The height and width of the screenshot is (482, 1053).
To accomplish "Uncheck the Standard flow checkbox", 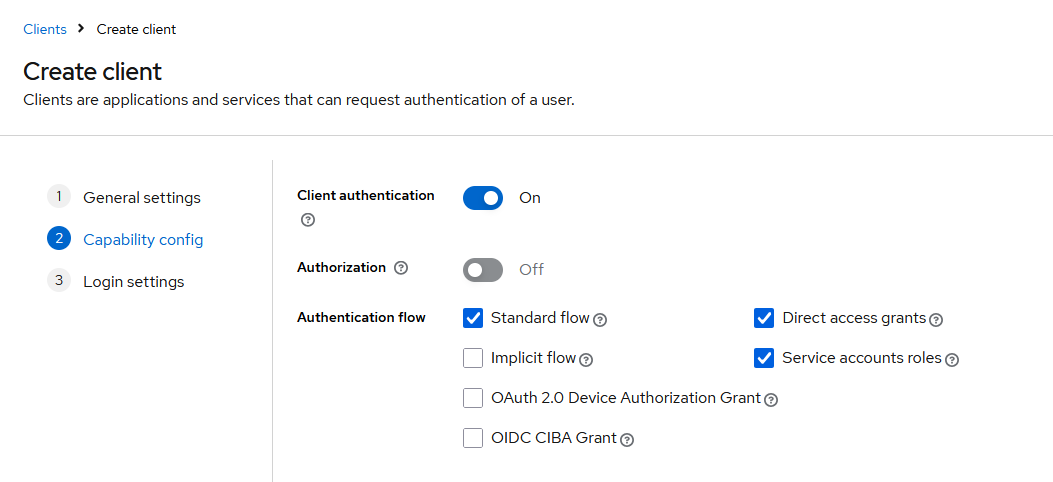I will (x=473, y=318).
